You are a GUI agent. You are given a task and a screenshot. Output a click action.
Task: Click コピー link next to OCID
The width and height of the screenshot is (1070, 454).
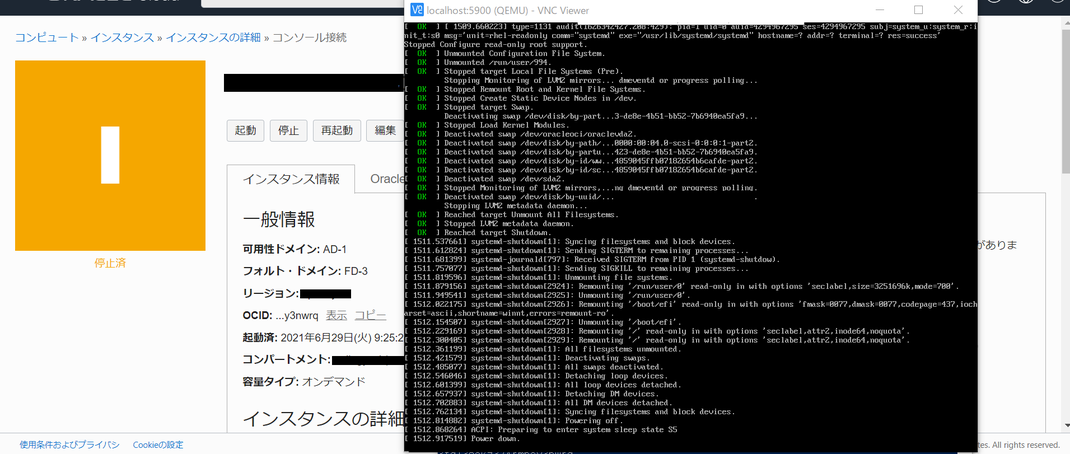click(x=370, y=315)
